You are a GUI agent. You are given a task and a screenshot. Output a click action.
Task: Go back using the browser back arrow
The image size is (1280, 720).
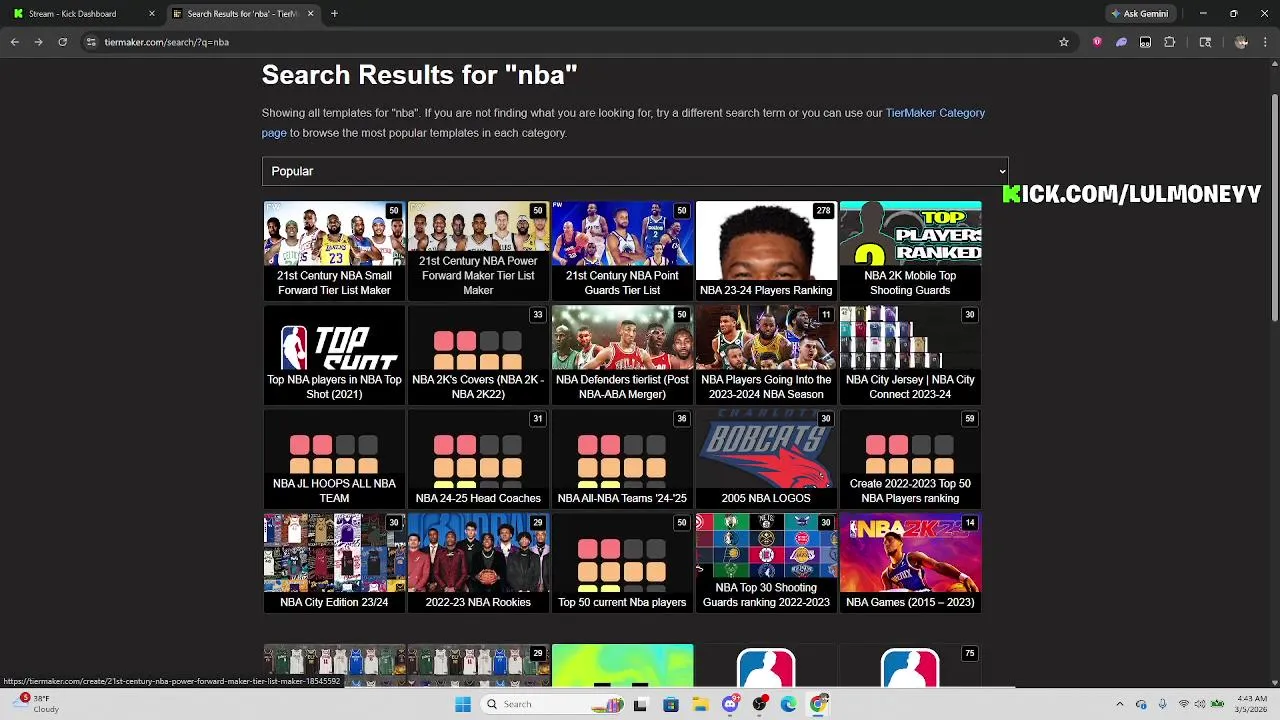coord(14,42)
